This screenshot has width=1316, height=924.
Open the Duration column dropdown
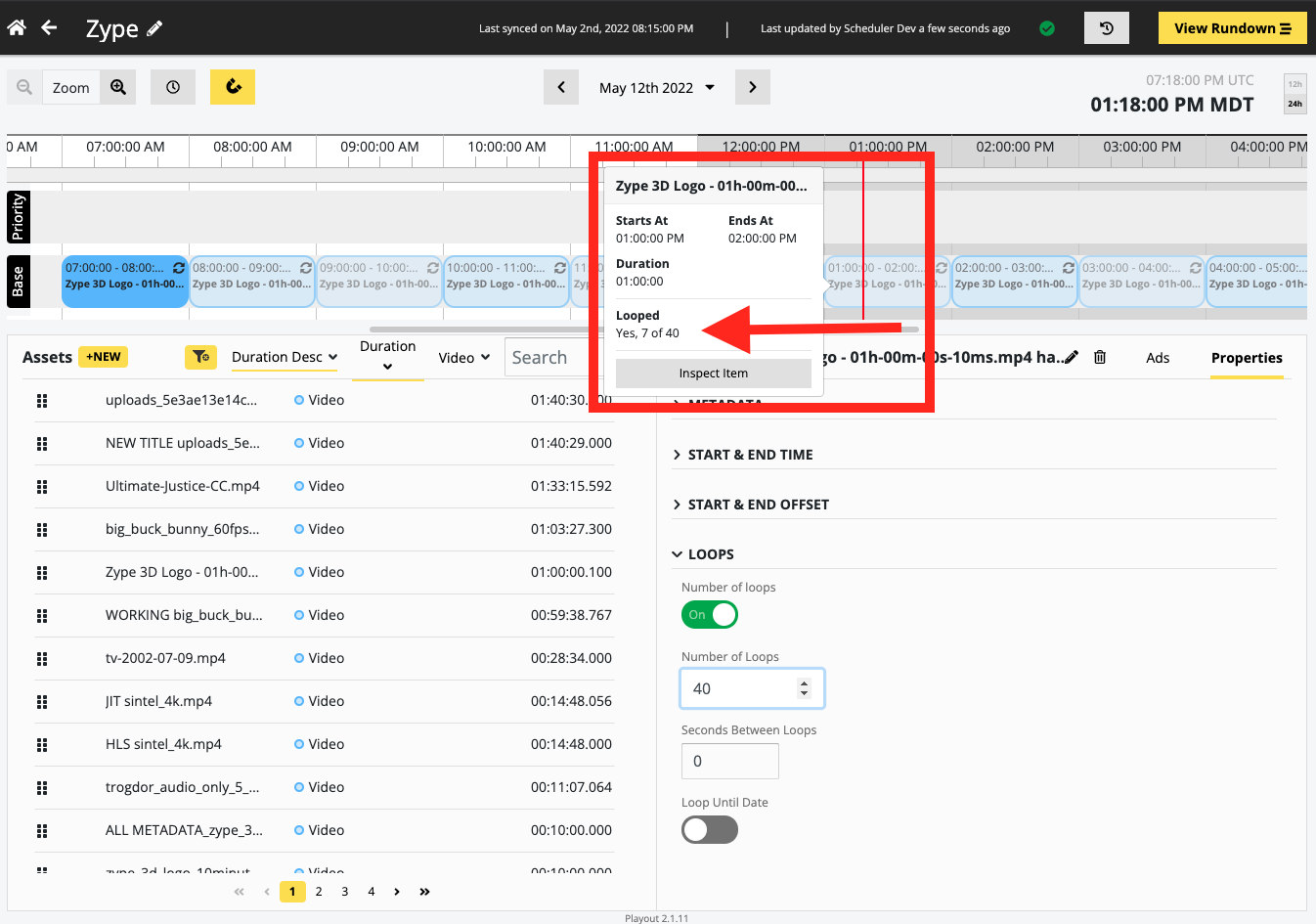[388, 356]
